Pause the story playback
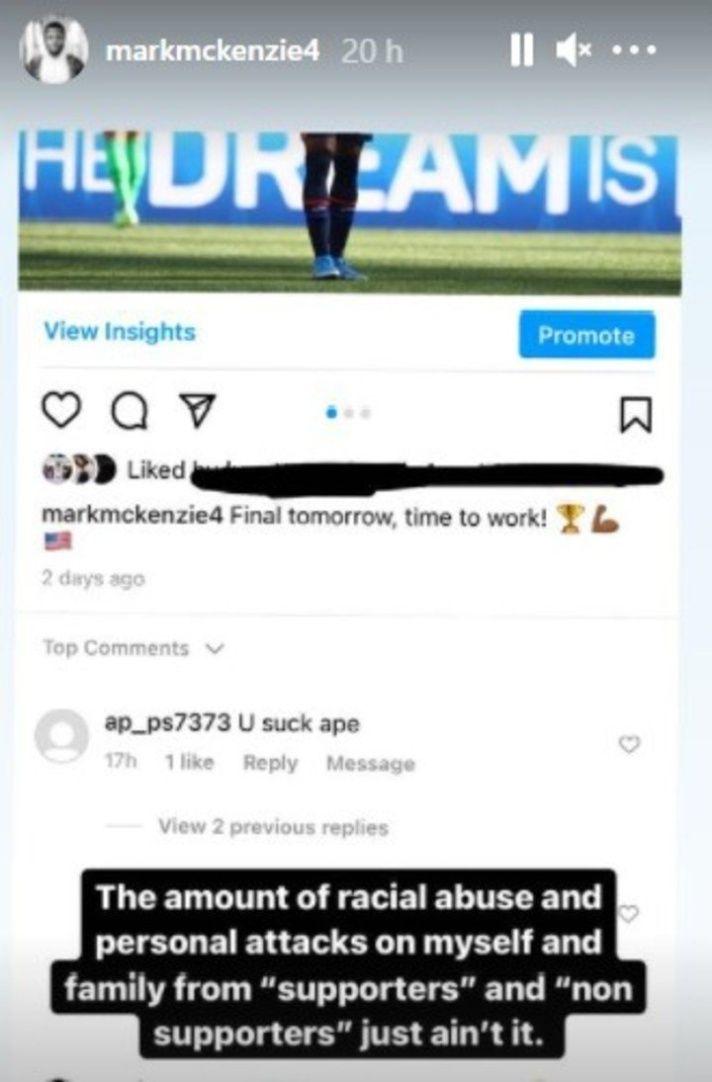 522,50
